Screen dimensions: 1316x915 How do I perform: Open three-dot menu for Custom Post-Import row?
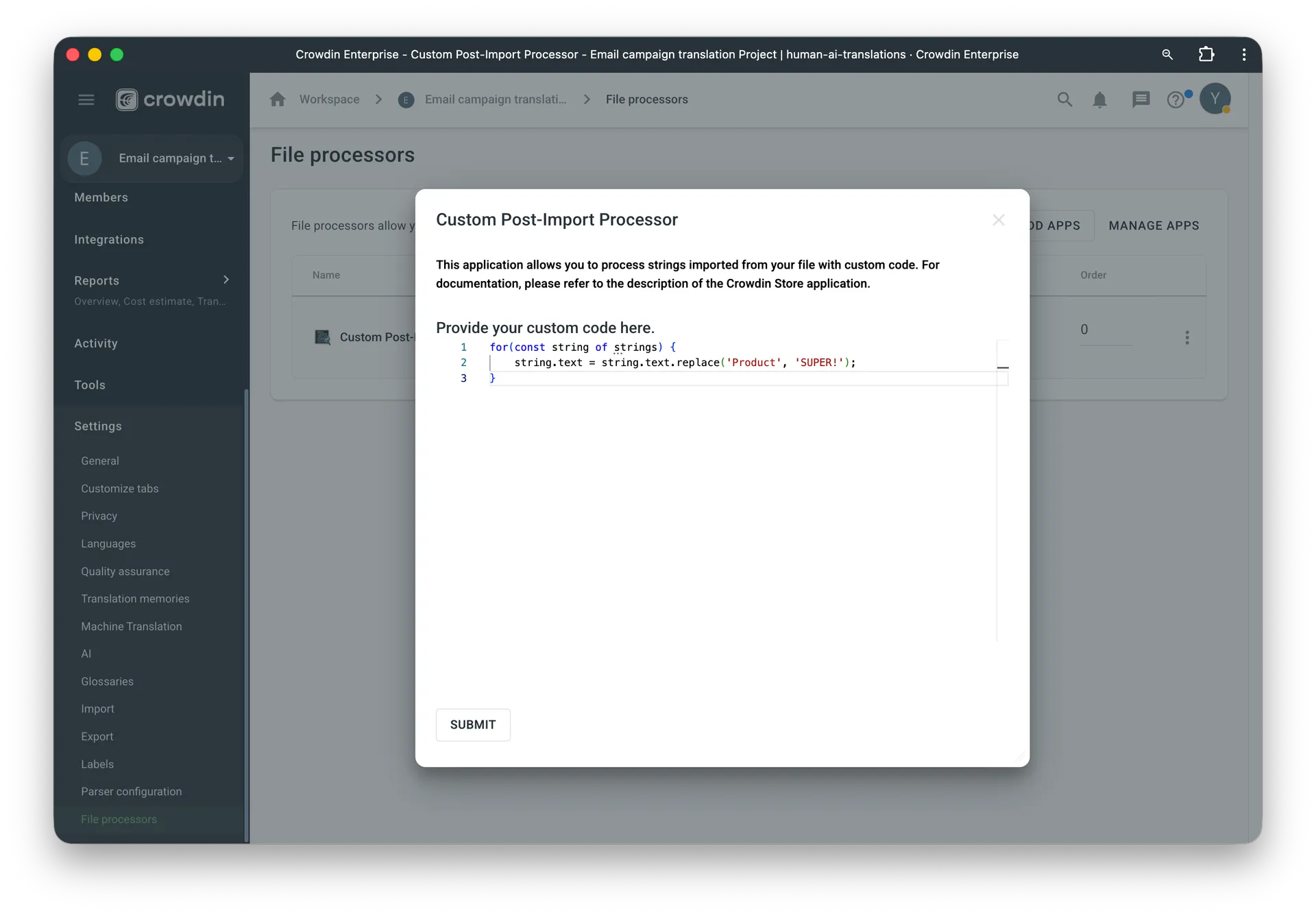(x=1187, y=337)
